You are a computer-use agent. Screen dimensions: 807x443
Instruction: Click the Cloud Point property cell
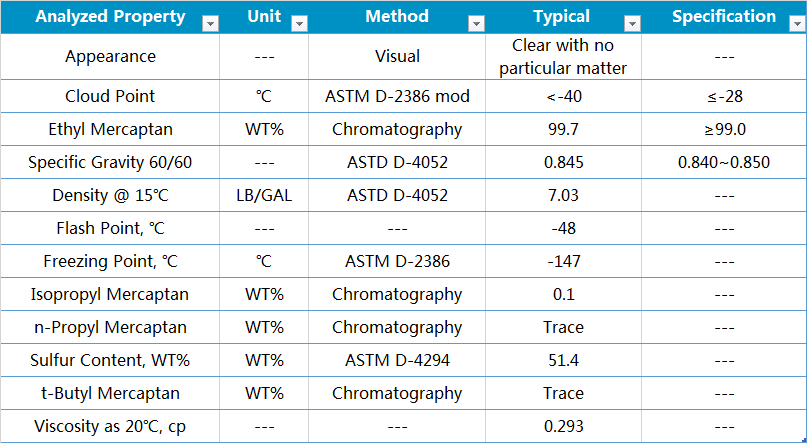(110, 97)
